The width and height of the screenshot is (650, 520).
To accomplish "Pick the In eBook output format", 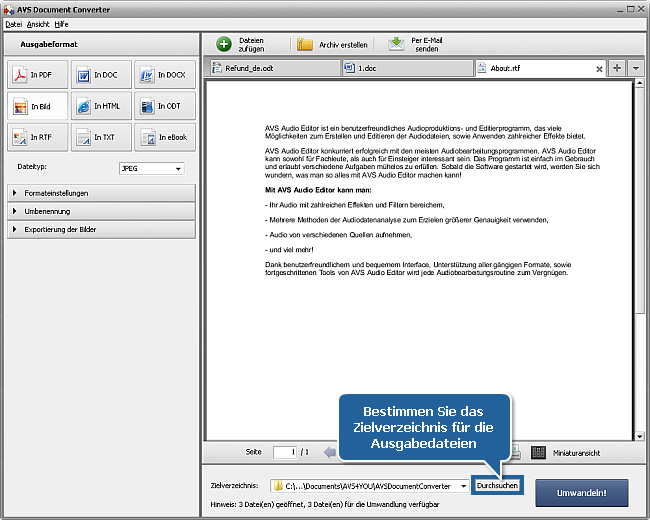I will (x=165, y=137).
